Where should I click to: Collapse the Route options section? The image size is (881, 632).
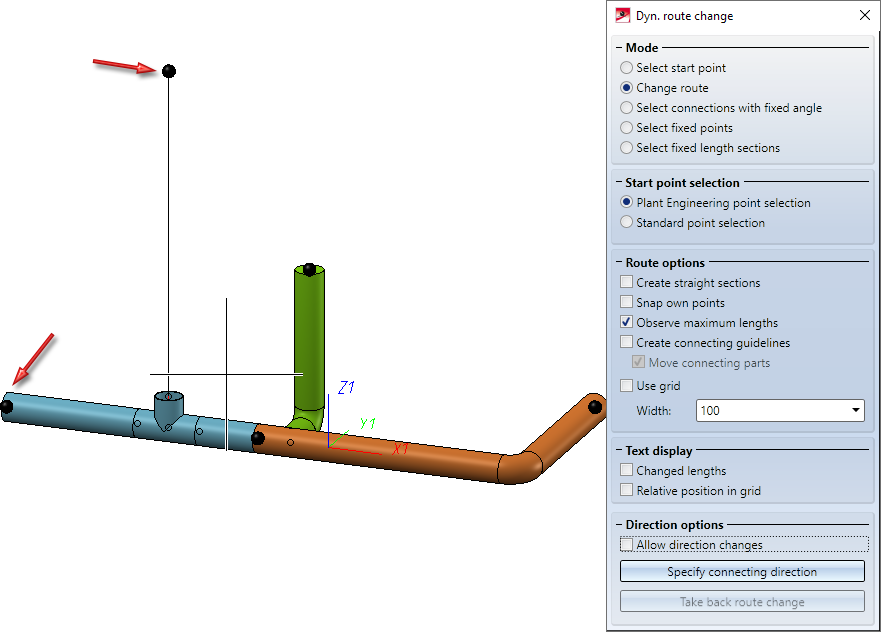[x=619, y=262]
